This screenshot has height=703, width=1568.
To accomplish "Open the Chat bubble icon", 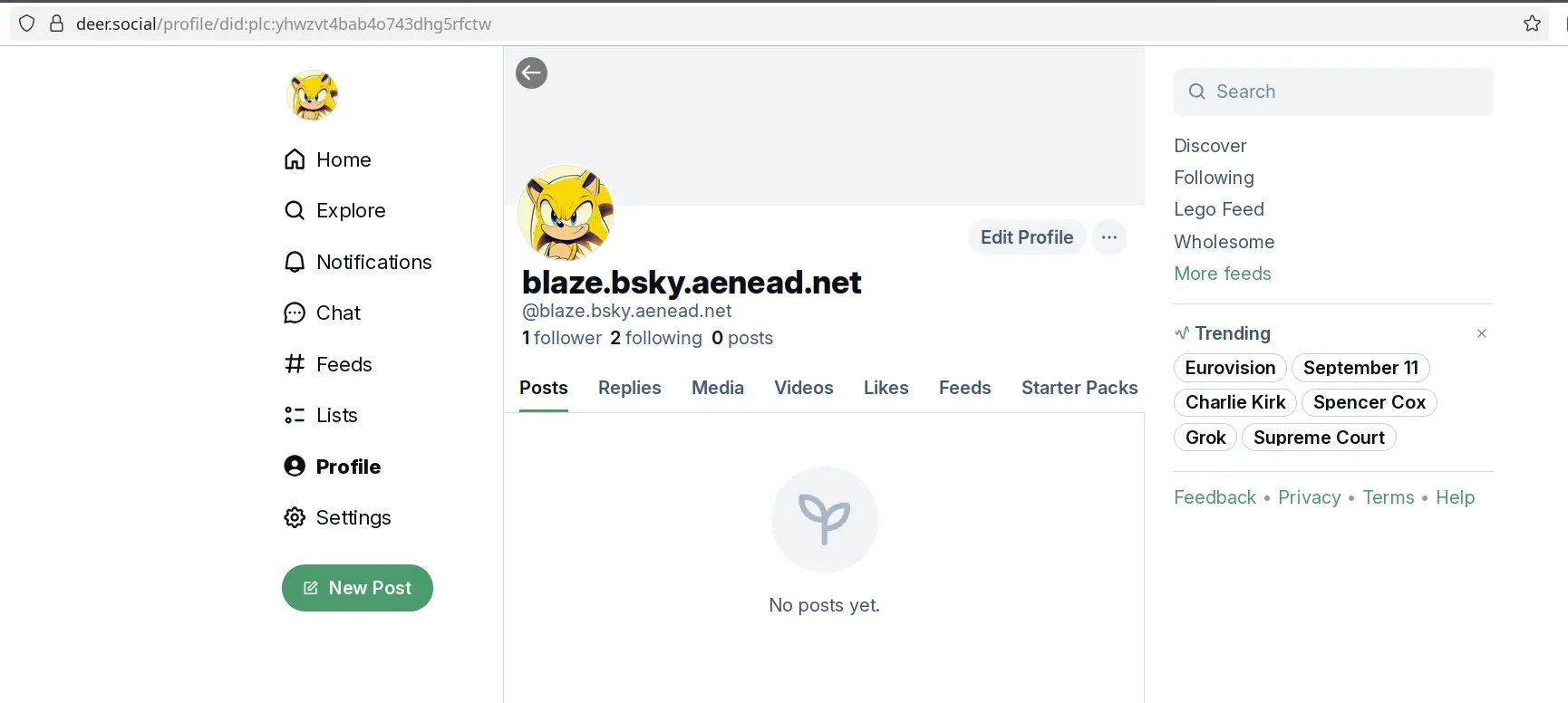I will (x=295, y=313).
